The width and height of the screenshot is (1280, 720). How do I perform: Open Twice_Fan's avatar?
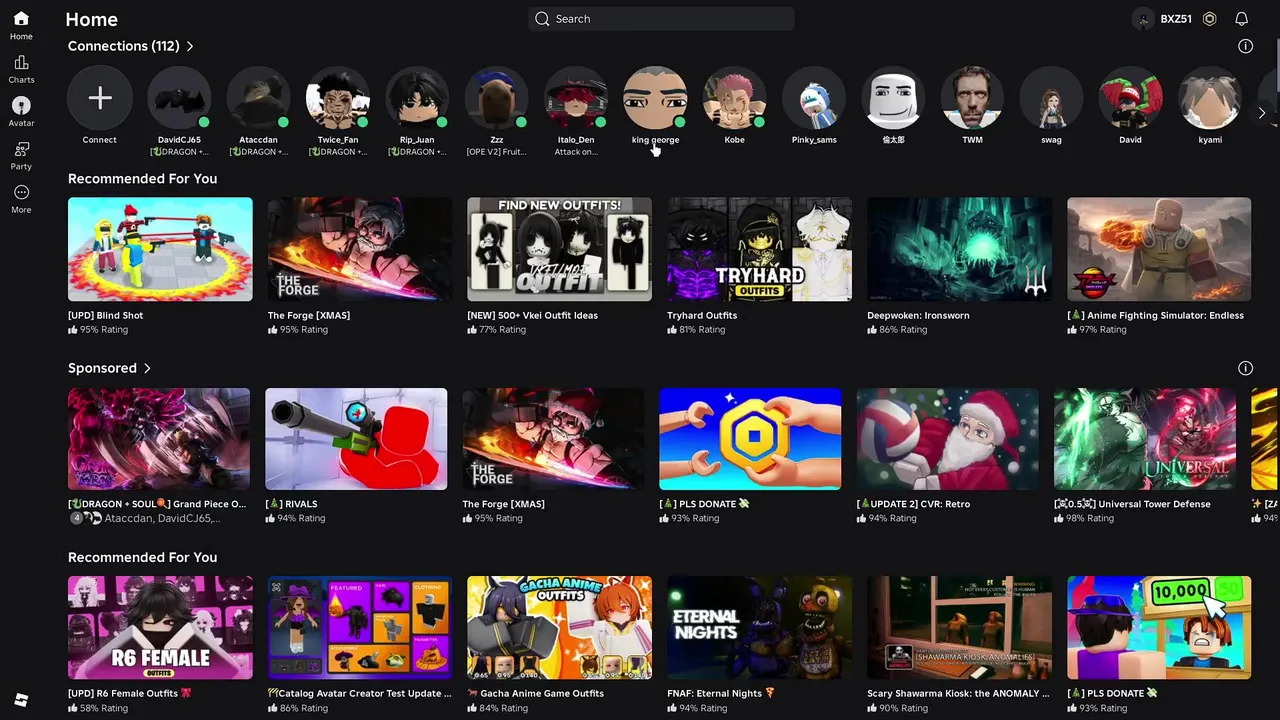(x=338, y=98)
